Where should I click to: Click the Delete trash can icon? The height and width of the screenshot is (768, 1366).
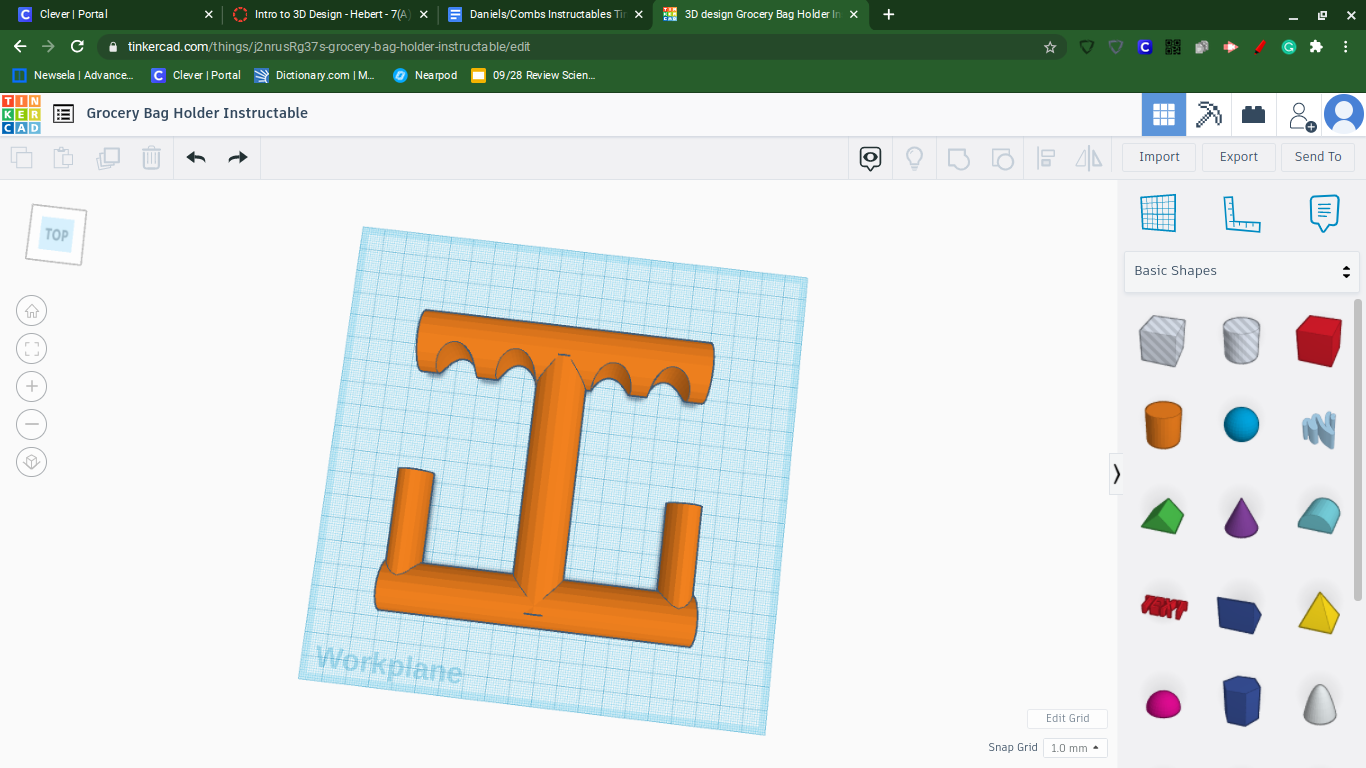point(151,157)
